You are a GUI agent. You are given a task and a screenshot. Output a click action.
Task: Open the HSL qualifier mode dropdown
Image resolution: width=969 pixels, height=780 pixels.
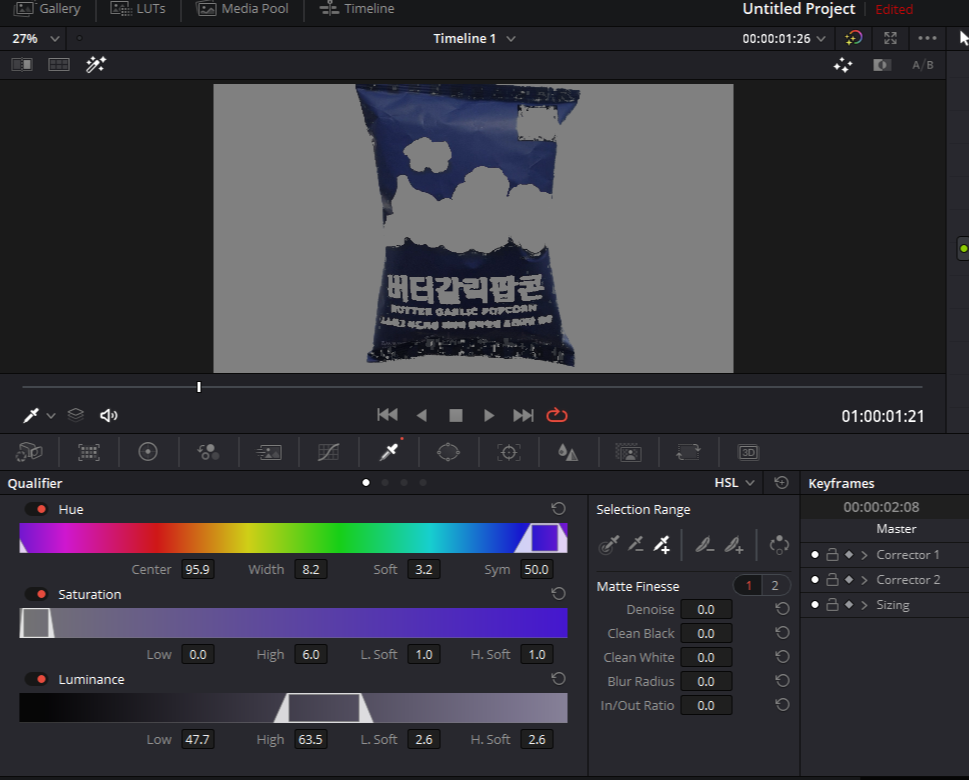(x=734, y=483)
